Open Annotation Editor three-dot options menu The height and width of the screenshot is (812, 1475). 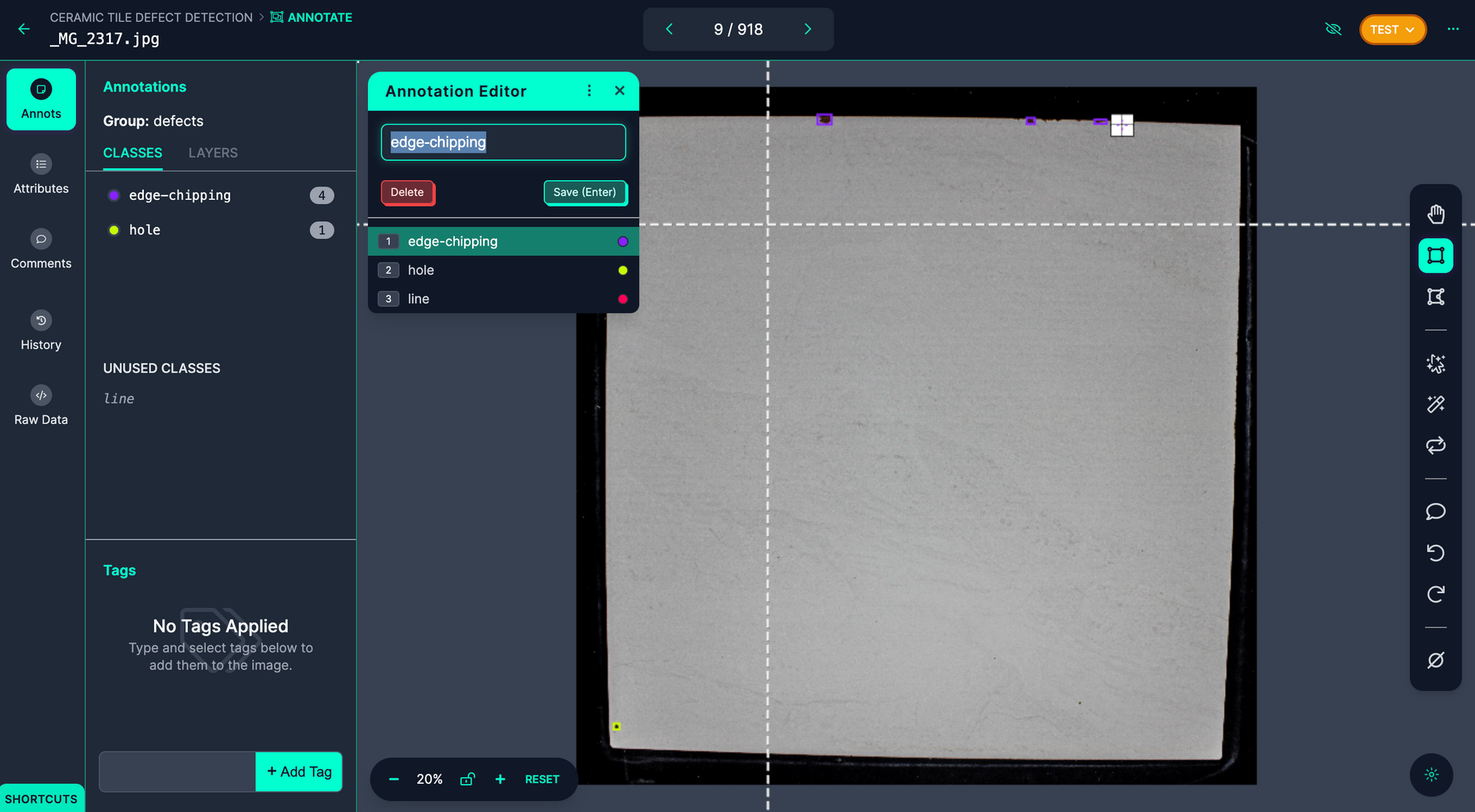point(589,91)
